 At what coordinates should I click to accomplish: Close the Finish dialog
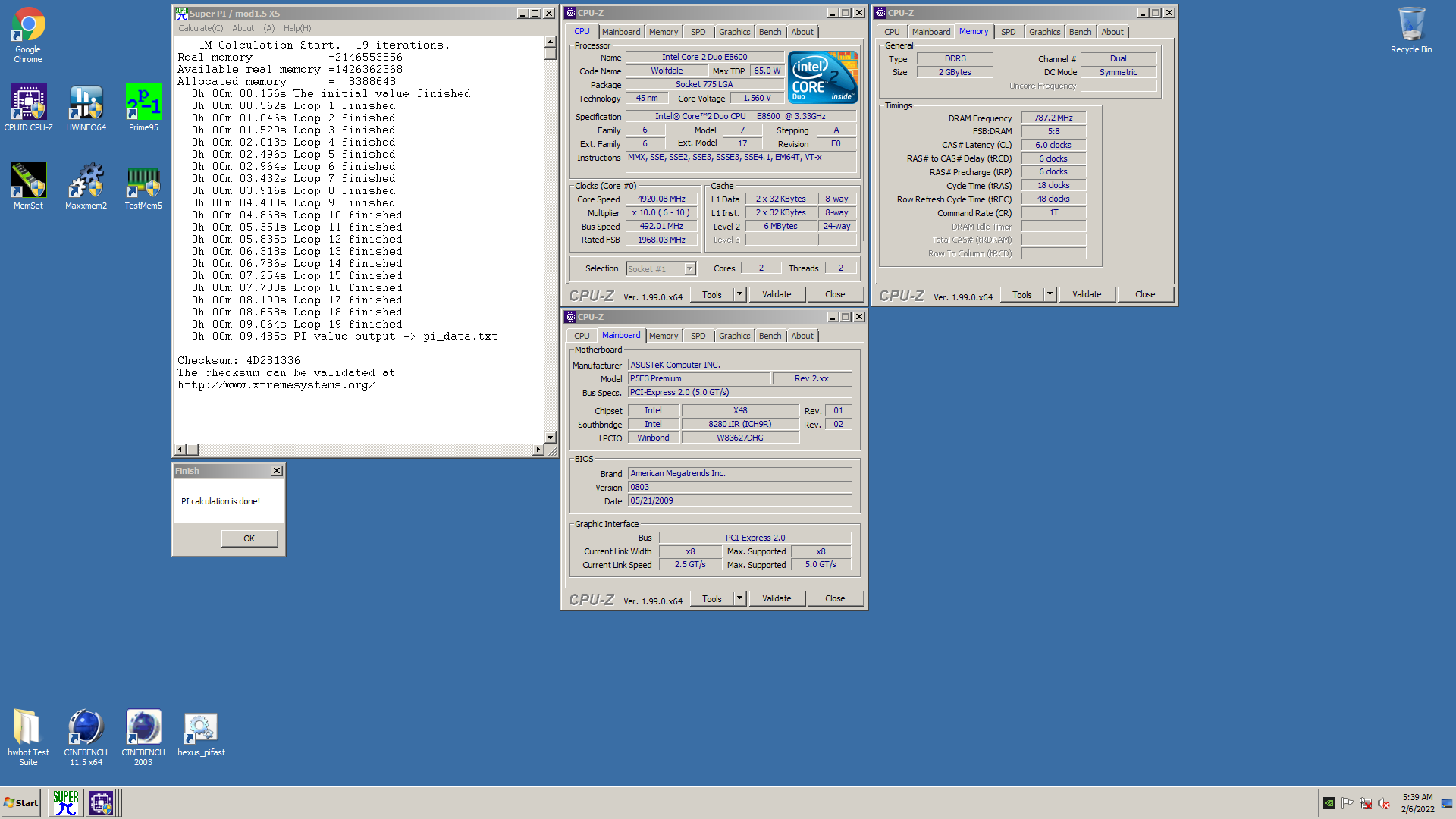click(x=277, y=471)
